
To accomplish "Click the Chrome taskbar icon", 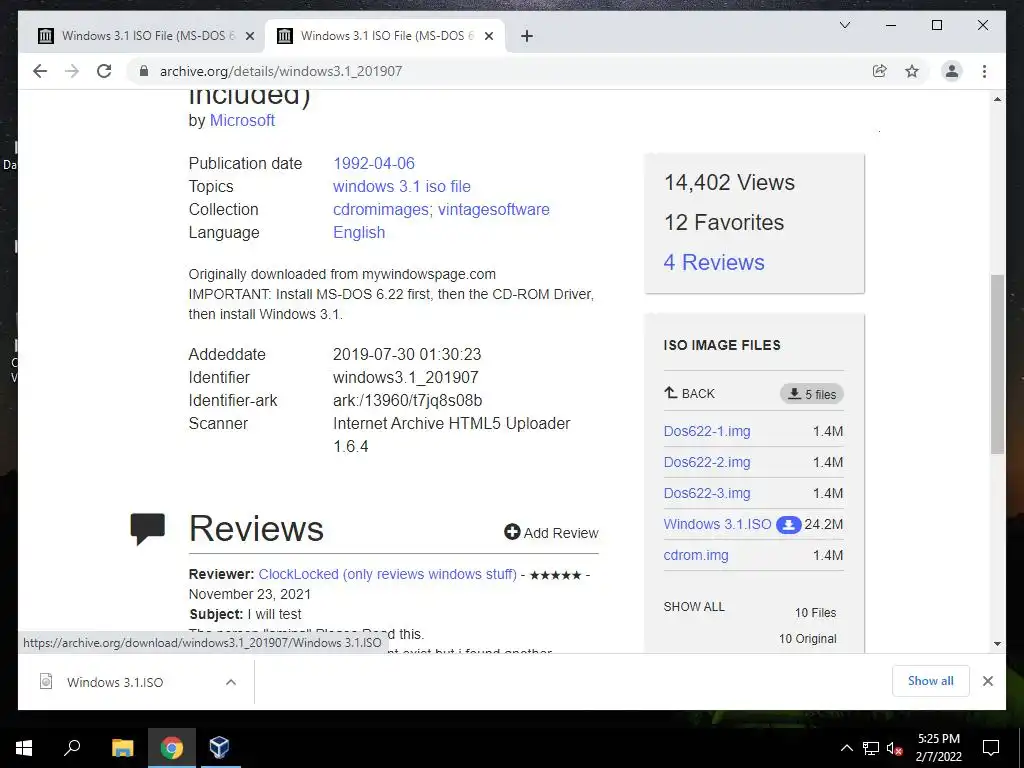I will pyautogui.click(x=172, y=748).
